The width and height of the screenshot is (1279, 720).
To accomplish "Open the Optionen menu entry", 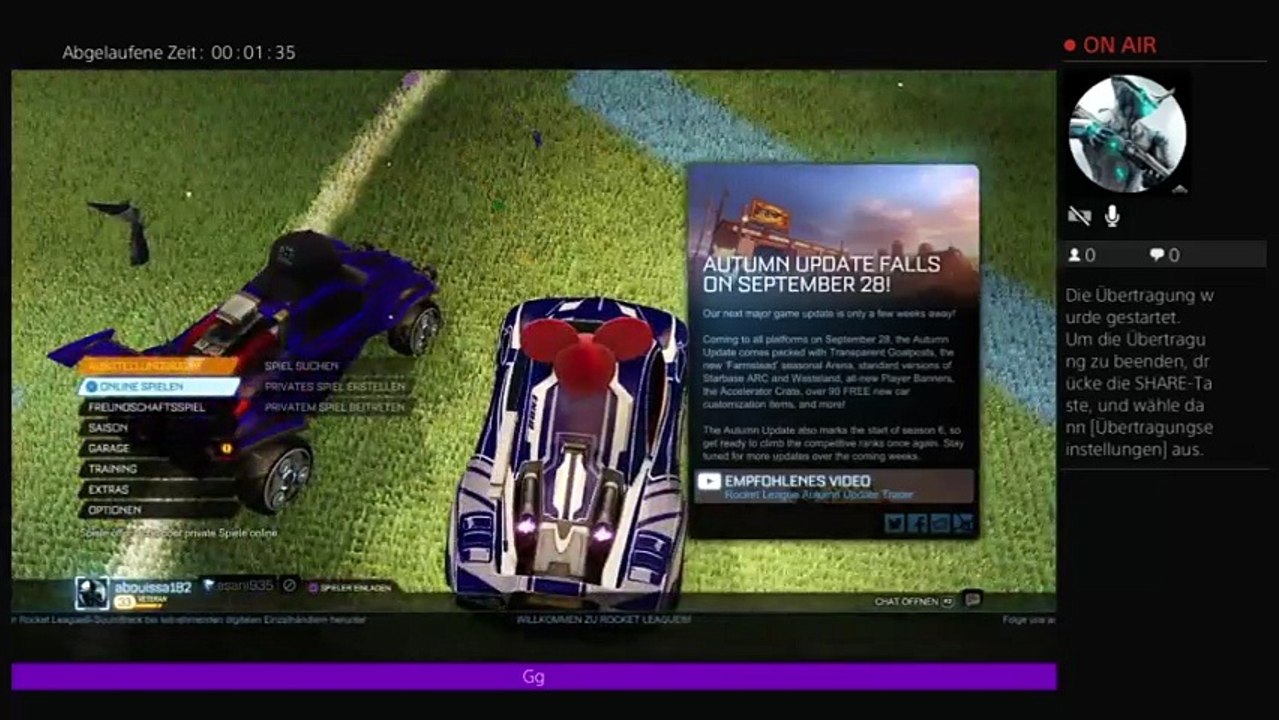I will click(x=159, y=510).
